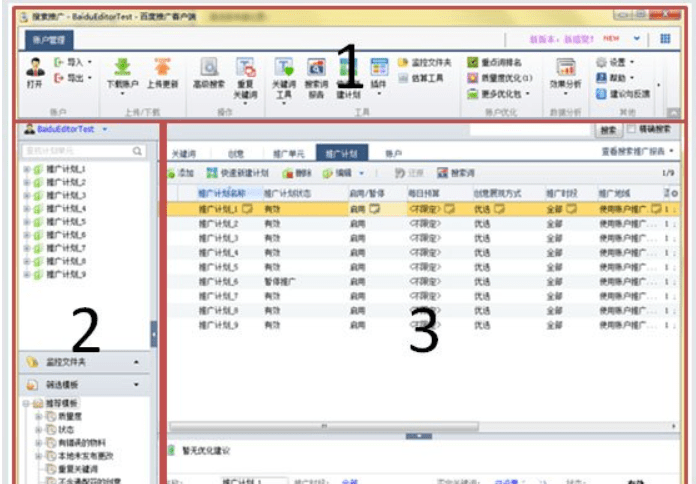Select the 状态 template node
The width and height of the screenshot is (696, 484).
(x=66, y=429)
